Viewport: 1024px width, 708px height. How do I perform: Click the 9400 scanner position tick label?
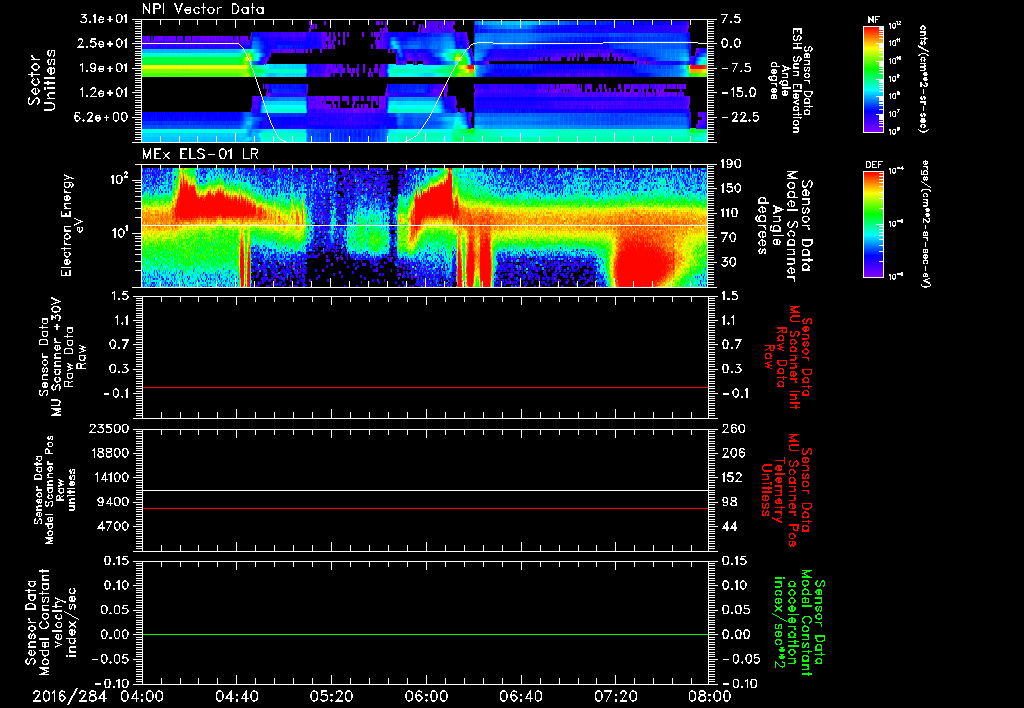pyautogui.click(x=113, y=502)
